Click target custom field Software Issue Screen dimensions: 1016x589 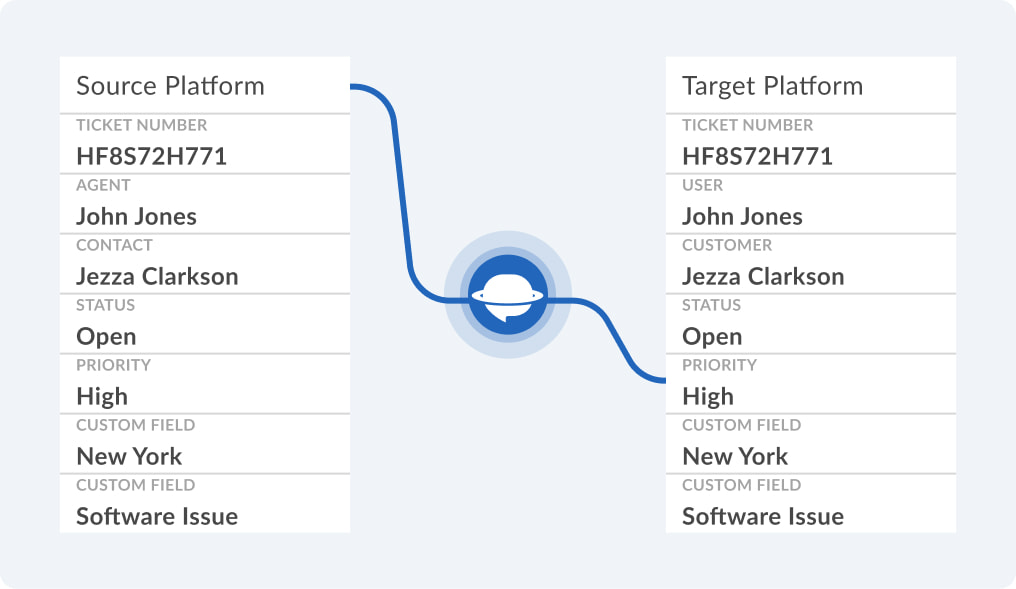(763, 516)
